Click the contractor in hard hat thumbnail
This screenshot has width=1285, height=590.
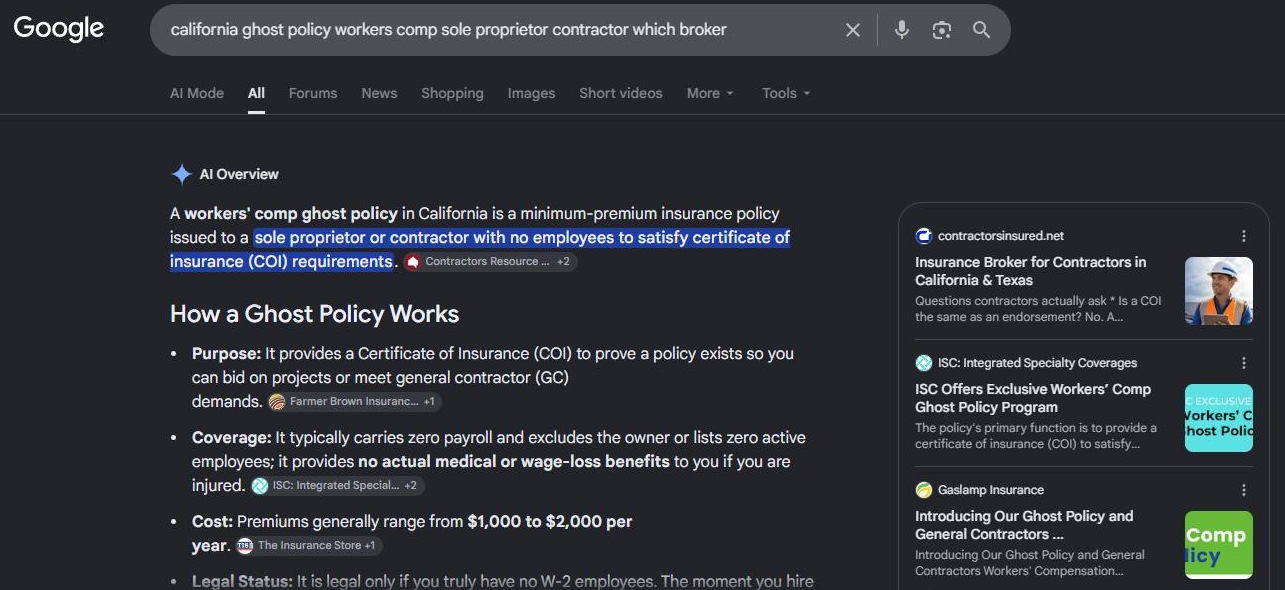(1219, 291)
